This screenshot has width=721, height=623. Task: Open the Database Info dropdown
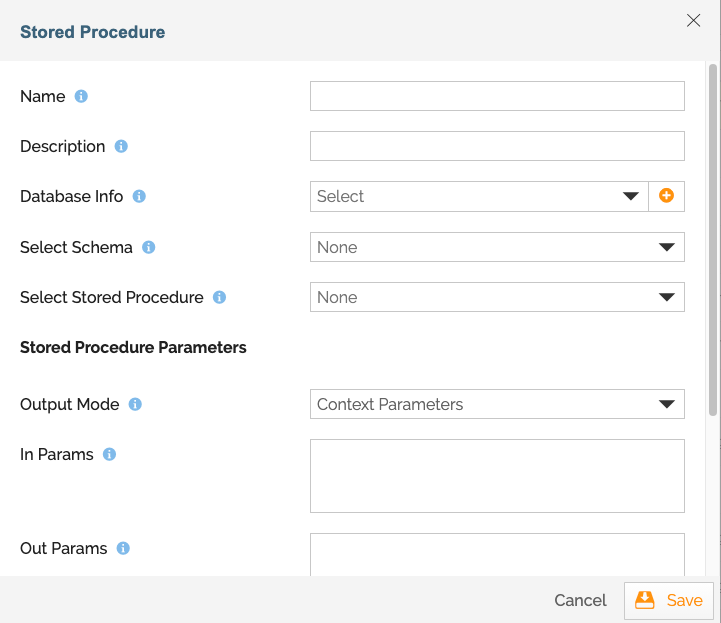(479, 197)
